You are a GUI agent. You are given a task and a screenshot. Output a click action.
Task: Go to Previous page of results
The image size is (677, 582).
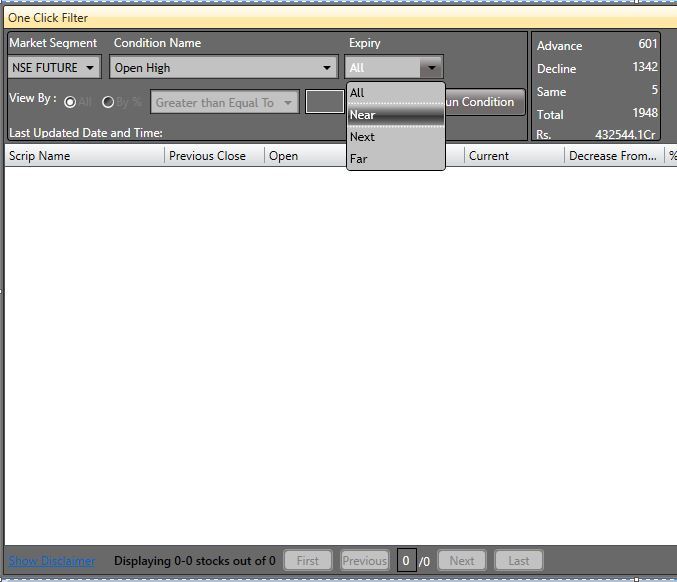point(364,561)
